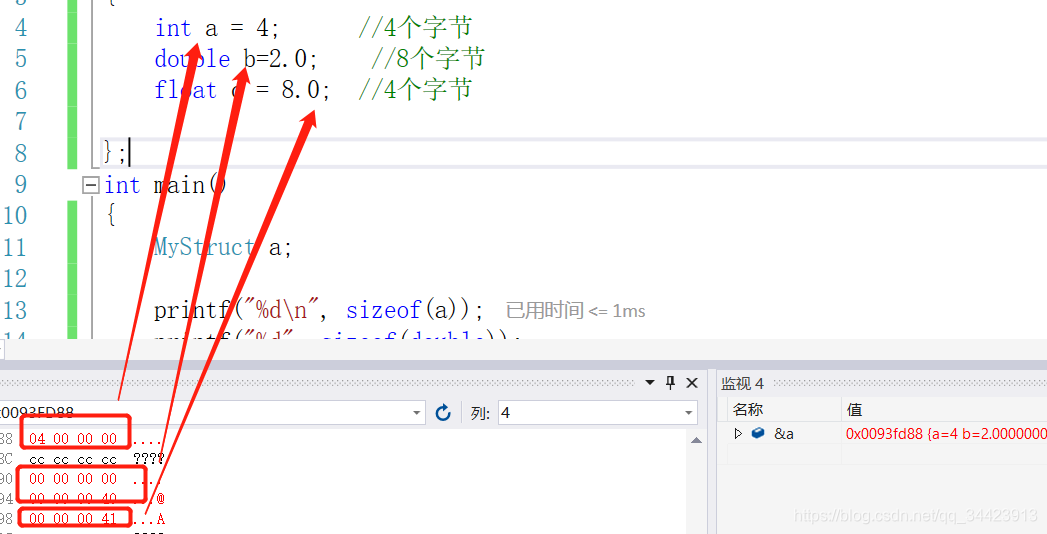Open the 列 columns combo dropdown arrow
Image resolution: width=1047 pixels, height=534 pixels.
pyautogui.click(x=688, y=413)
